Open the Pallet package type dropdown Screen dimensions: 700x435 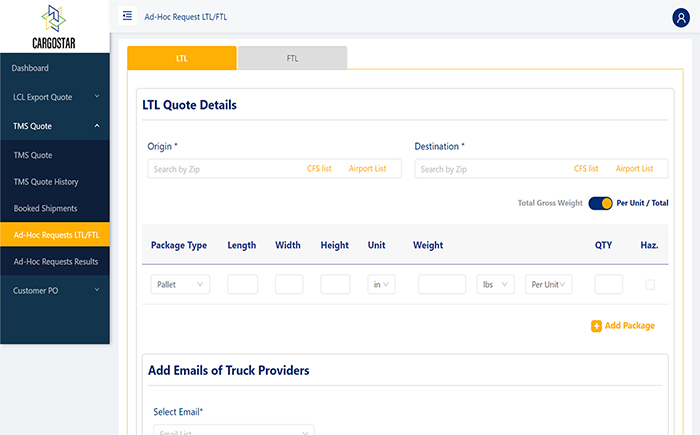[x=180, y=284]
